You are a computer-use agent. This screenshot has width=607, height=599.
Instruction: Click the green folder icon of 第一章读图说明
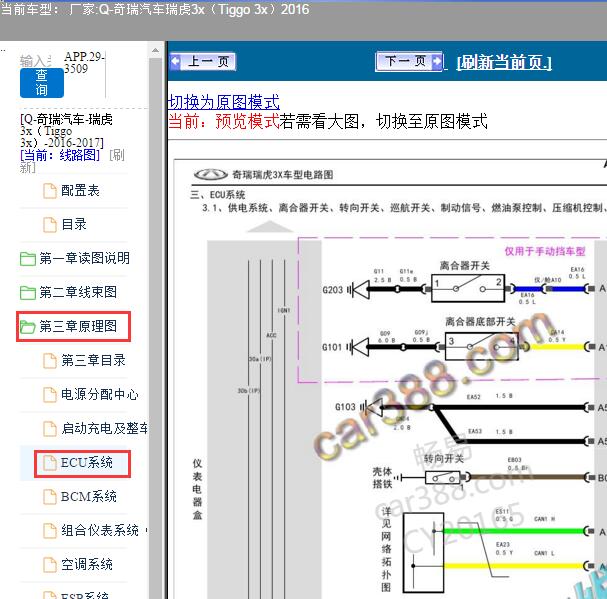(27, 259)
